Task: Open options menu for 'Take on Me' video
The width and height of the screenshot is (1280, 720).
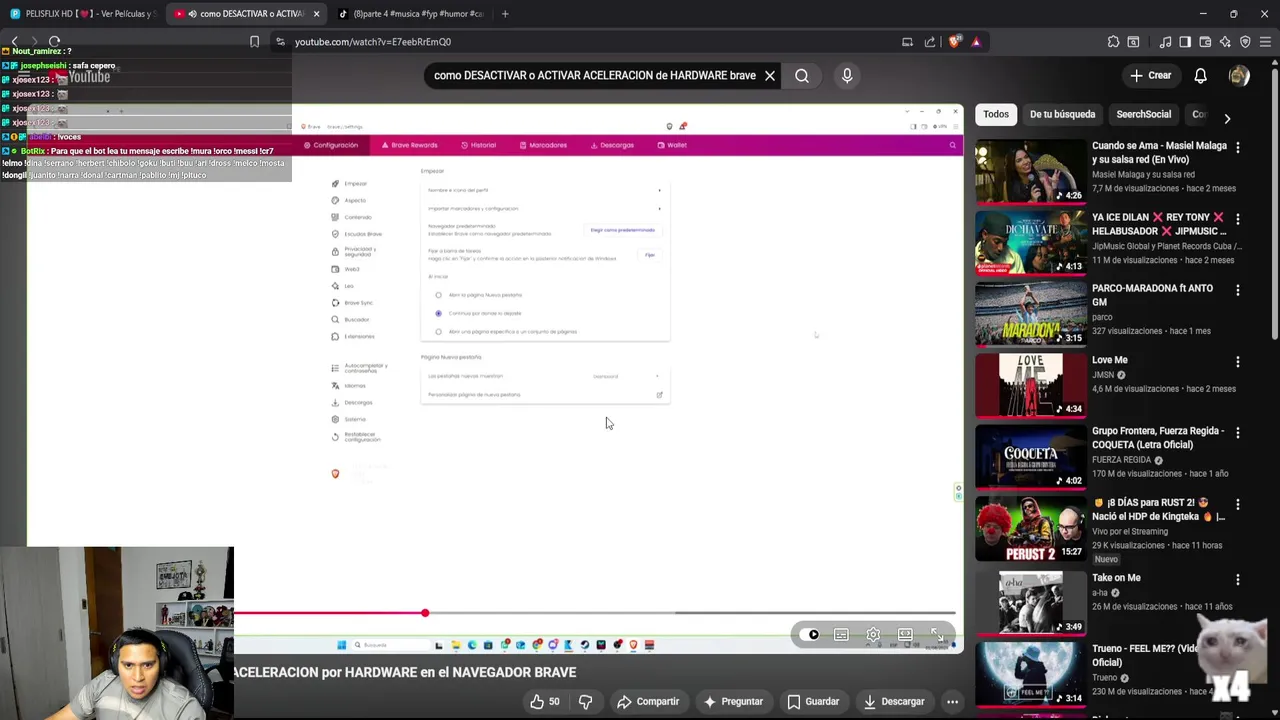Action: click(x=1237, y=579)
